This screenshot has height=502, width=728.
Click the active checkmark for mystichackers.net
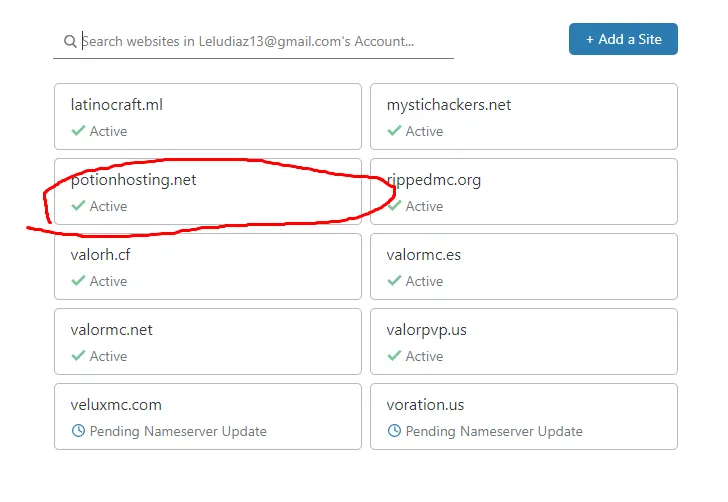point(394,131)
